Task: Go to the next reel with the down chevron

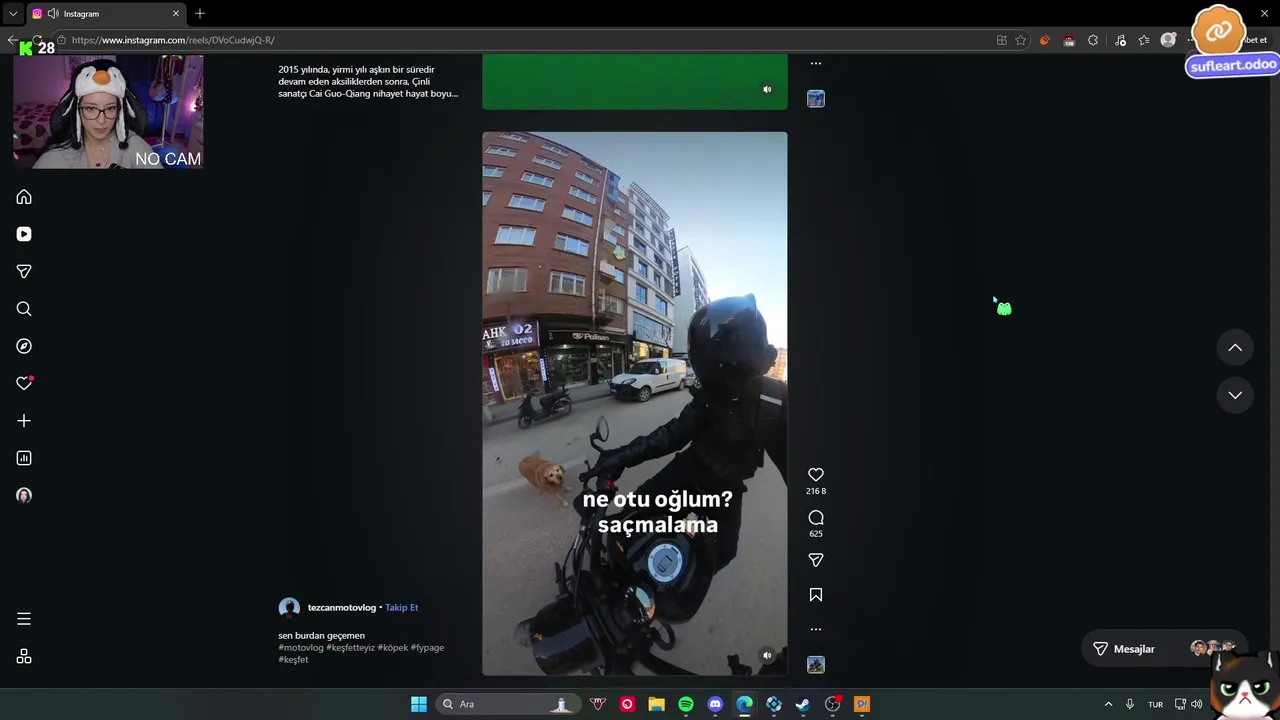Action: [x=1235, y=395]
